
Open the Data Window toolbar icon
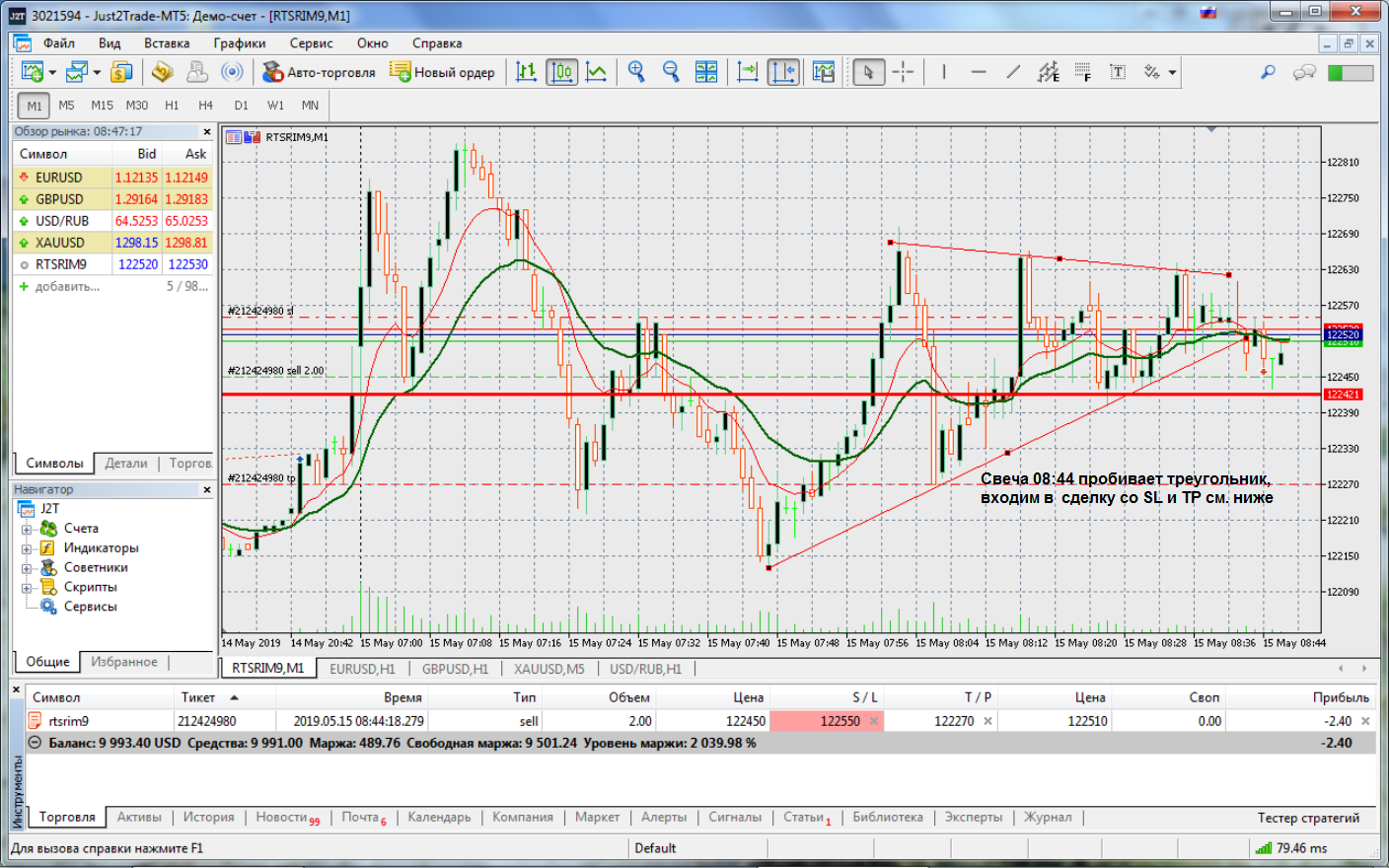tap(163, 72)
